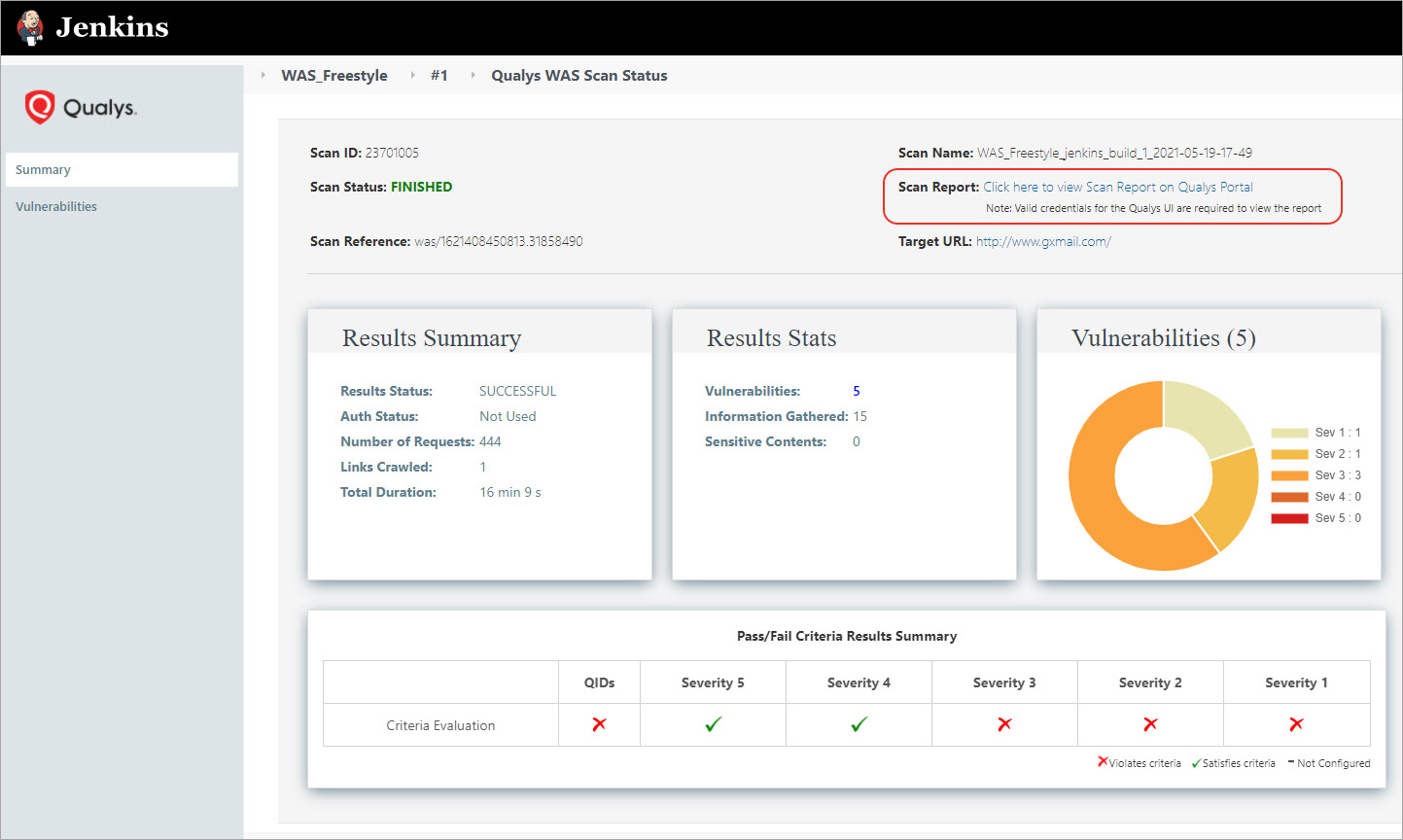Open the Summary sidebar tab
This screenshot has height=840, width=1403.
122,169
